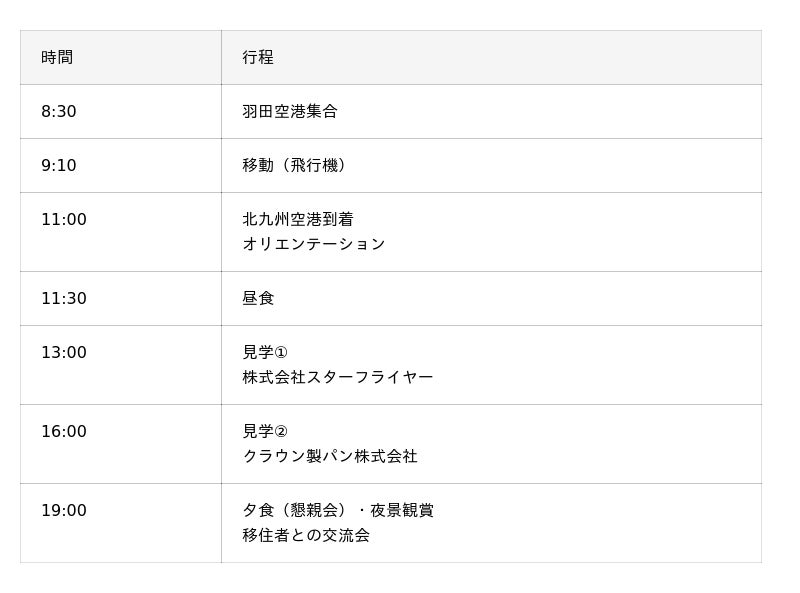Select the 11:30 time cell
The height and width of the screenshot is (593, 800).
point(64,298)
